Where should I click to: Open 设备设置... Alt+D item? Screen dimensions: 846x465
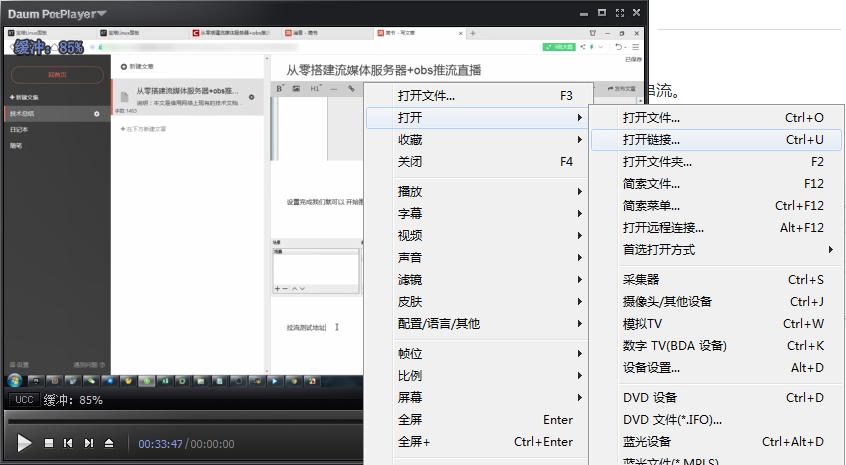tap(716, 368)
